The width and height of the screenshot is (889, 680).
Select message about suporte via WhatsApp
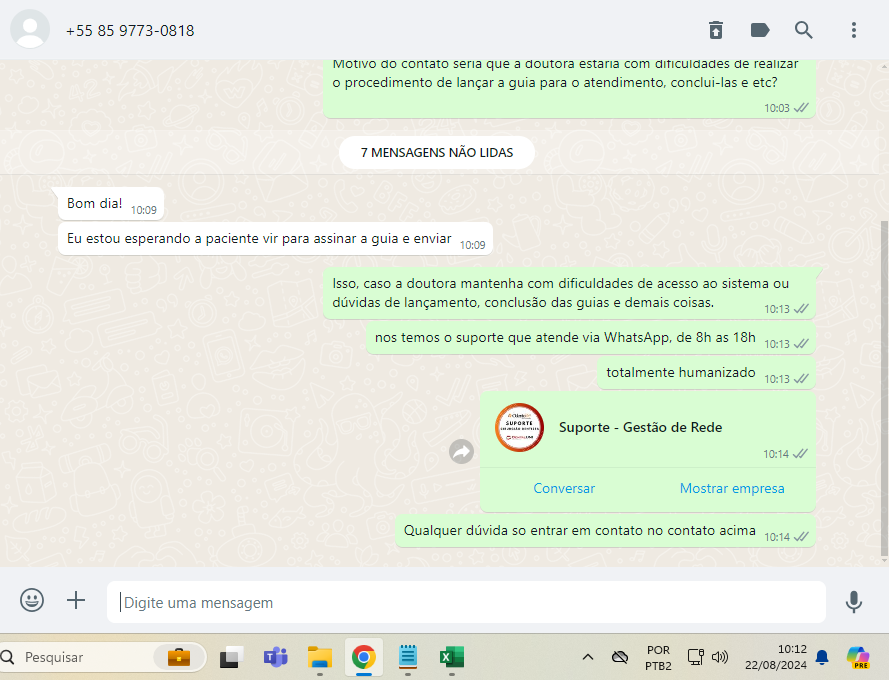point(590,338)
